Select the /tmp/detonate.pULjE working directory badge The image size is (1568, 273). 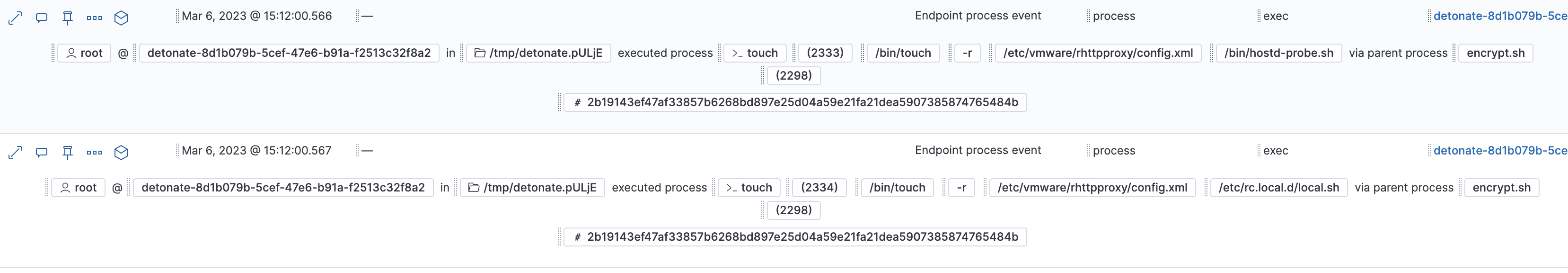[538, 53]
